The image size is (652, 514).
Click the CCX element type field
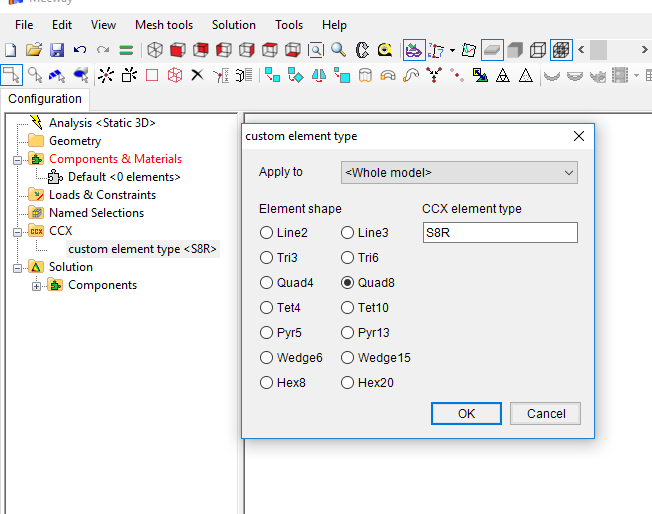tap(500, 232)
